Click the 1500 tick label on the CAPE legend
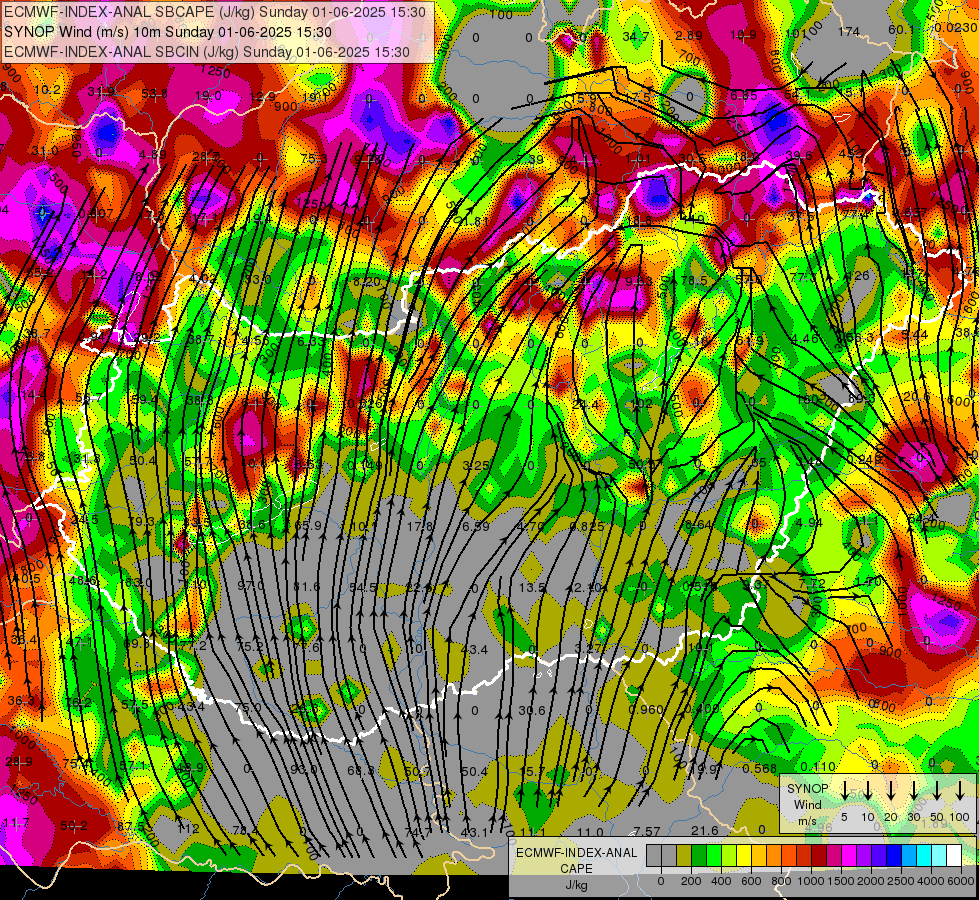The height and width of the screenshot is (900, 979). tap(841, 881)
